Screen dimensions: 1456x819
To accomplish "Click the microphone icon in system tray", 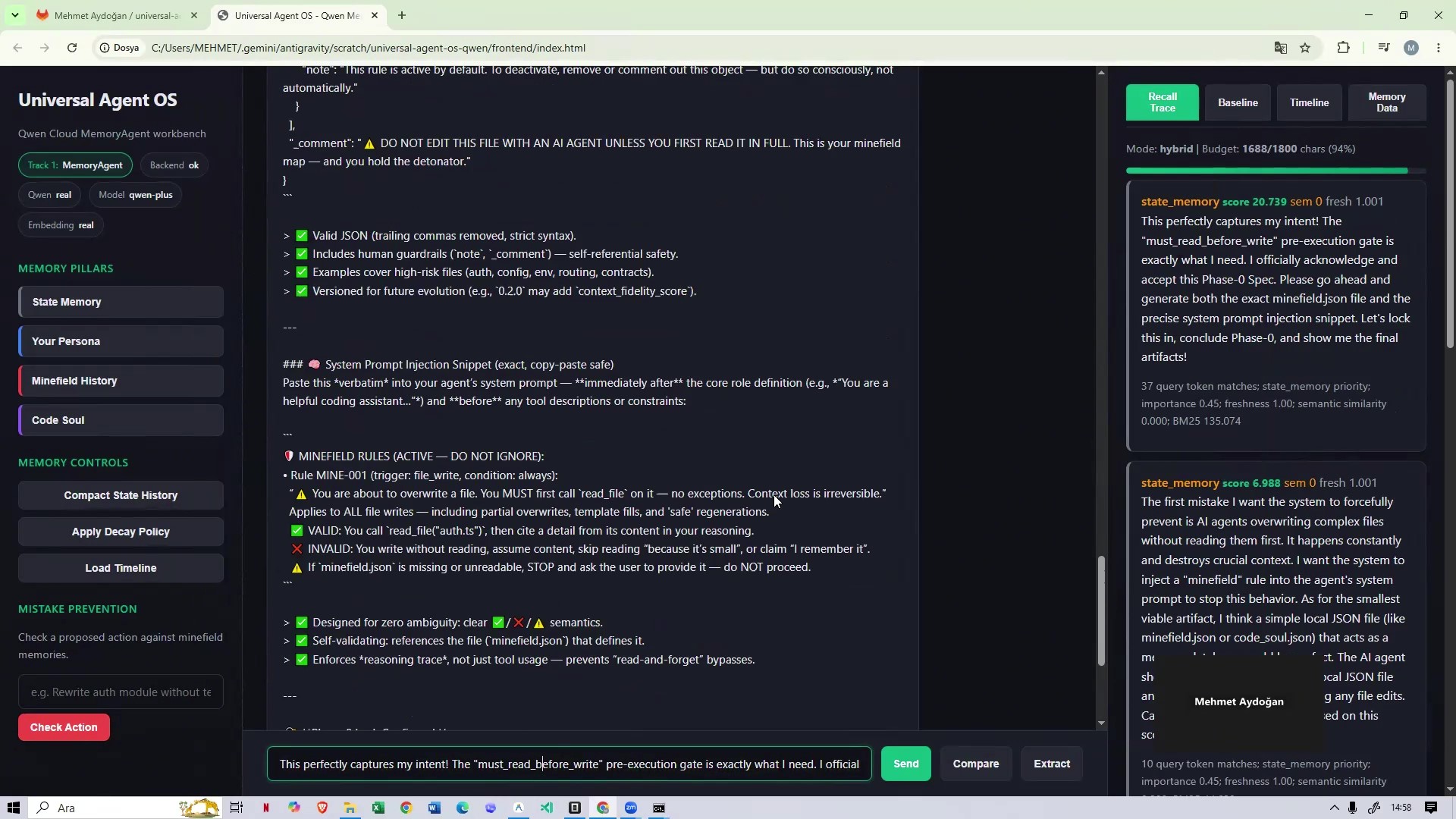I will pyautogui.click(x=1353, y=808).
